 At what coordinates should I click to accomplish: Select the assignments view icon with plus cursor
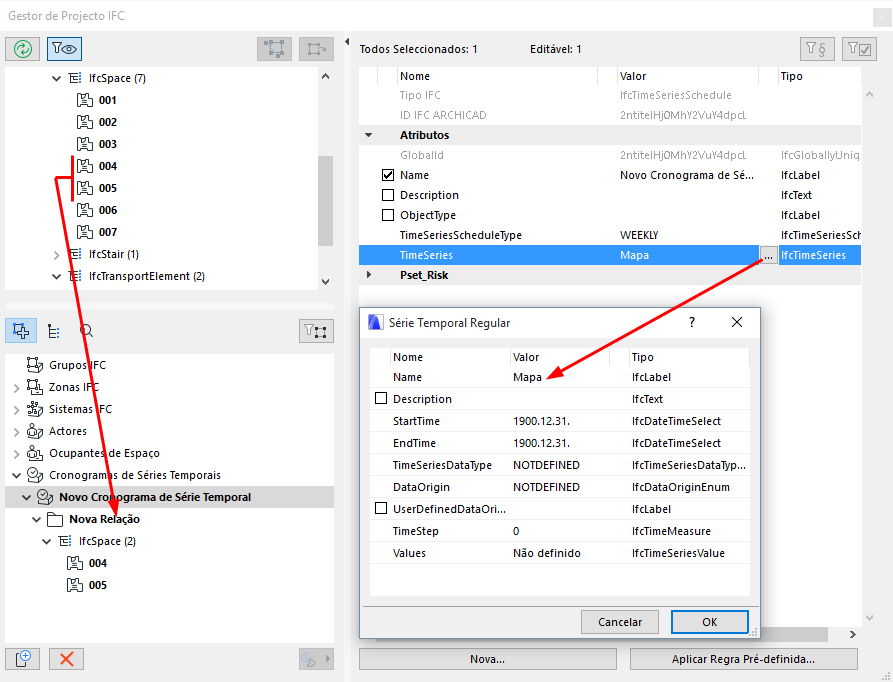[21, 331]
